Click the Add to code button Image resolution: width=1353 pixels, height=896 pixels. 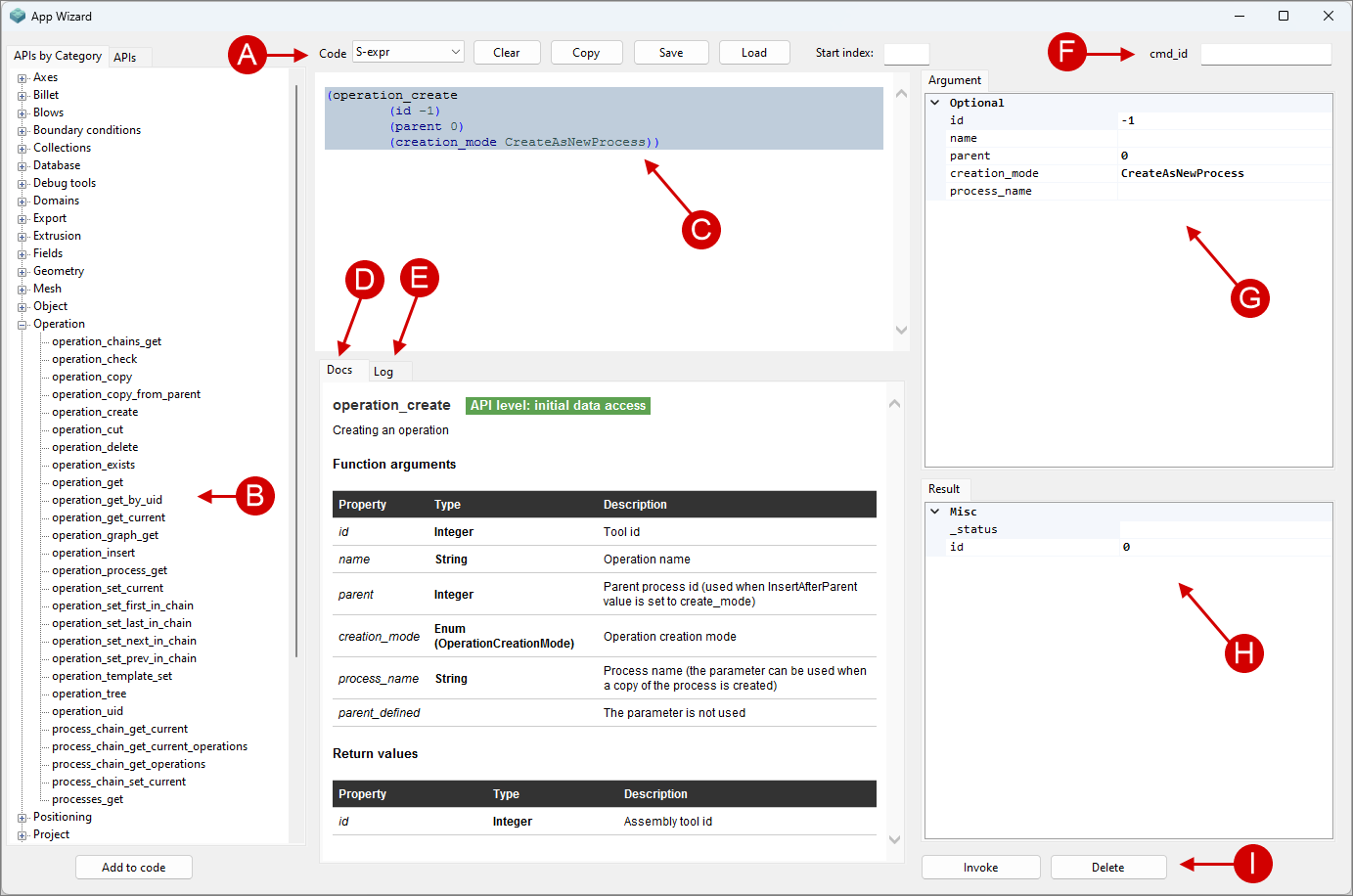click(x=134, y=868)
